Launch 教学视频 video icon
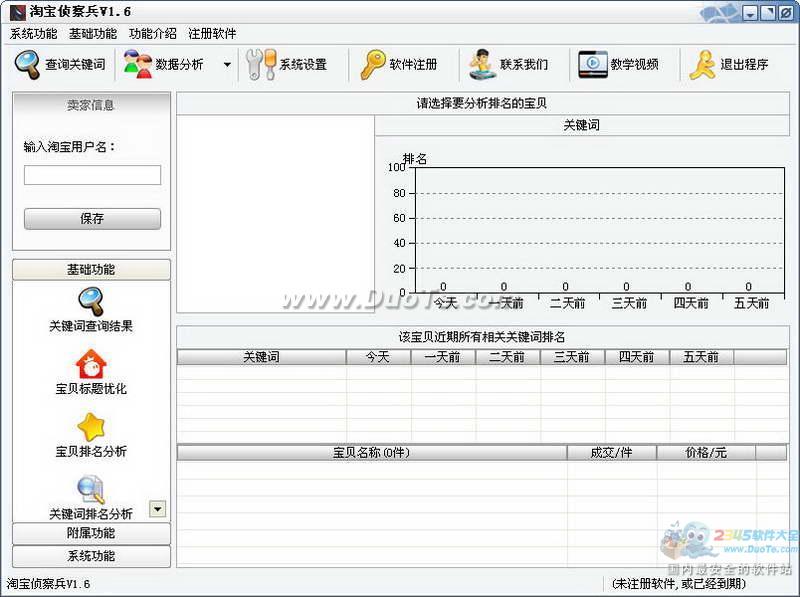This screenshot has height=597, width=800. 593,65
